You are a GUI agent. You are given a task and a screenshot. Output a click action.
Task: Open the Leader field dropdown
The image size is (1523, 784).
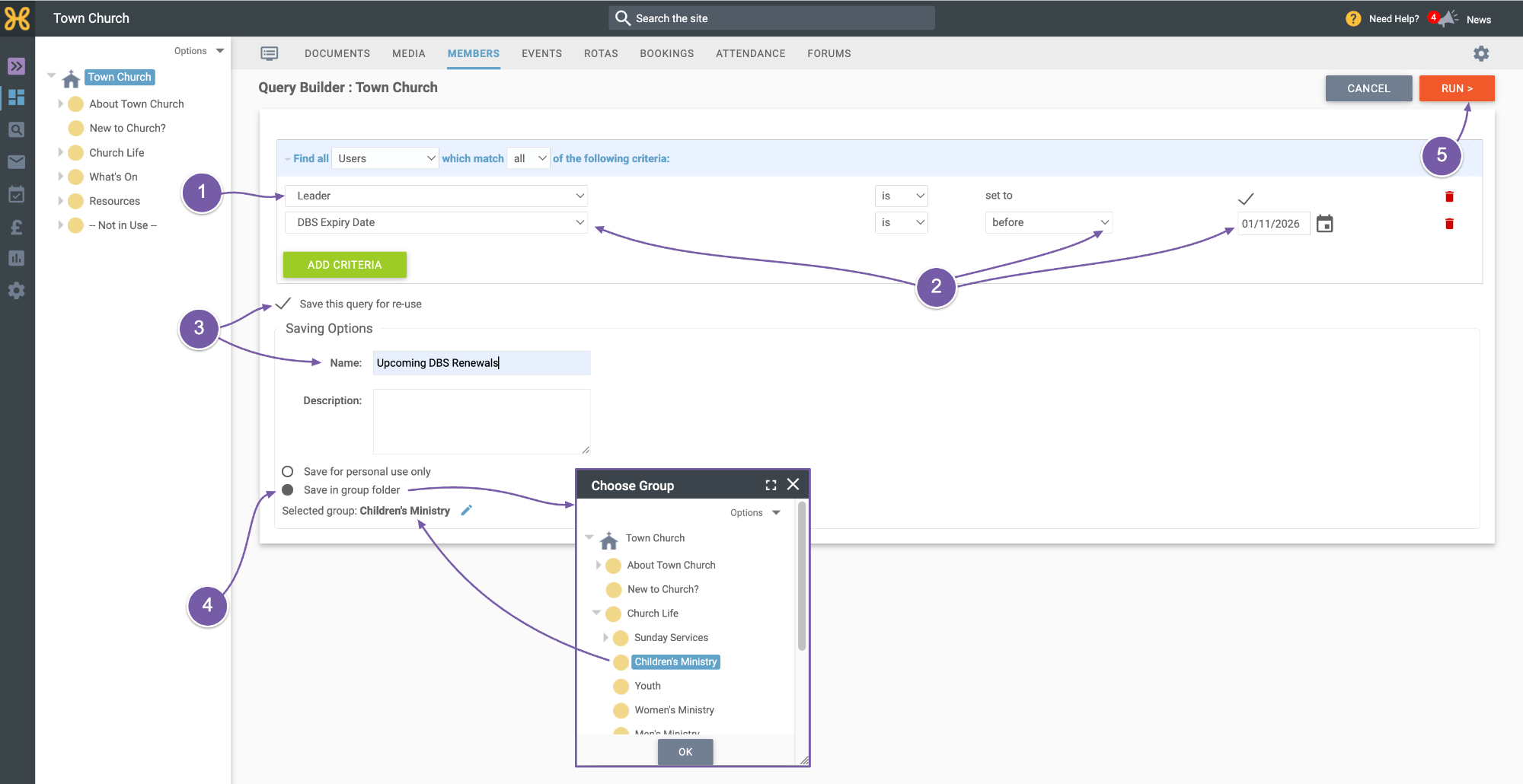point(436,196)
